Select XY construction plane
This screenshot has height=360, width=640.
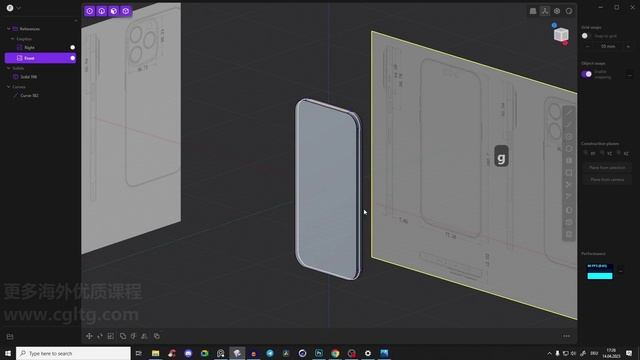(x=590, y=153)
